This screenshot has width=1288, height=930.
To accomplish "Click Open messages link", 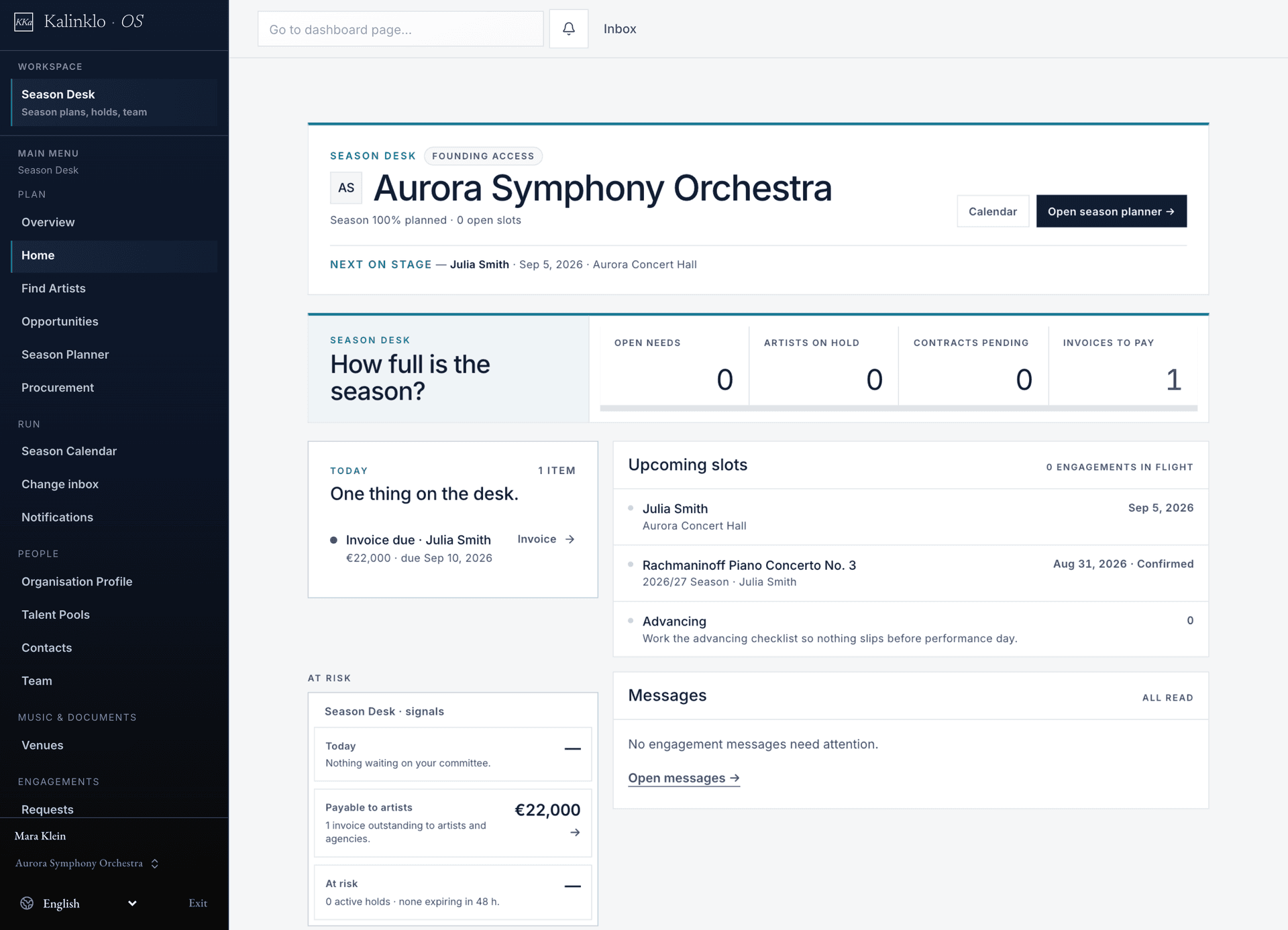I will (x=684, y=778).
